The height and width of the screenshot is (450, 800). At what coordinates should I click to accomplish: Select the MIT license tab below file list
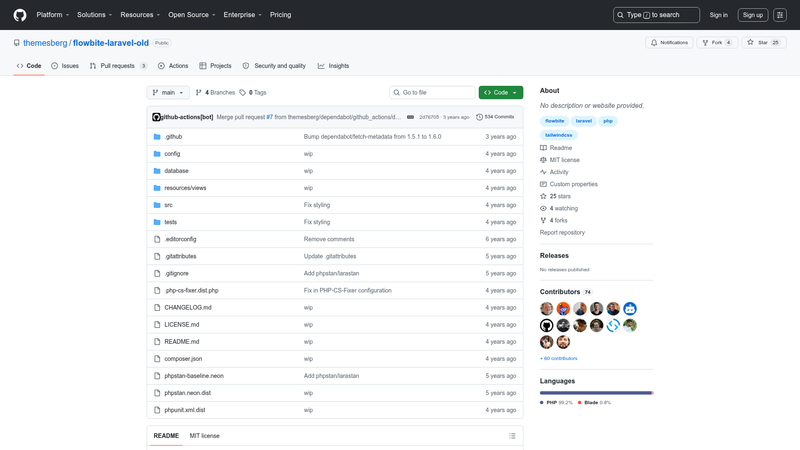tap(205, 436)
